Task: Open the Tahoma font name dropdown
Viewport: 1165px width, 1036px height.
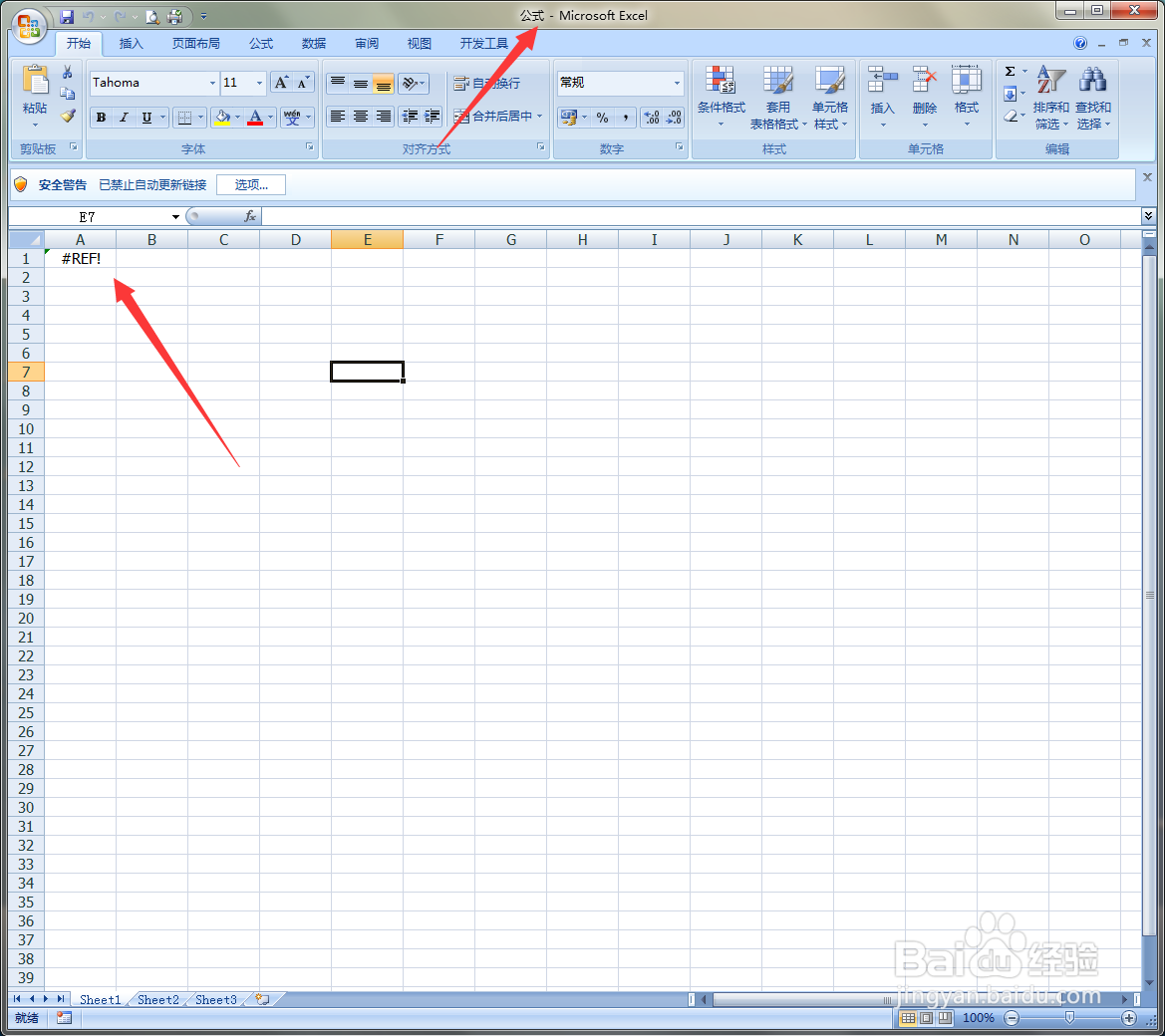Action: tap(211, 83)
